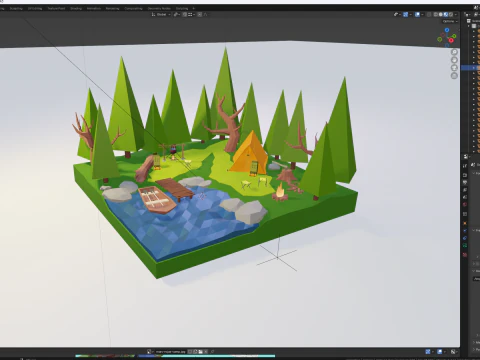This screenshot has width=480, height=360.
Task: Switch to the Compositing workspace tab
Action: click(133, 8)
